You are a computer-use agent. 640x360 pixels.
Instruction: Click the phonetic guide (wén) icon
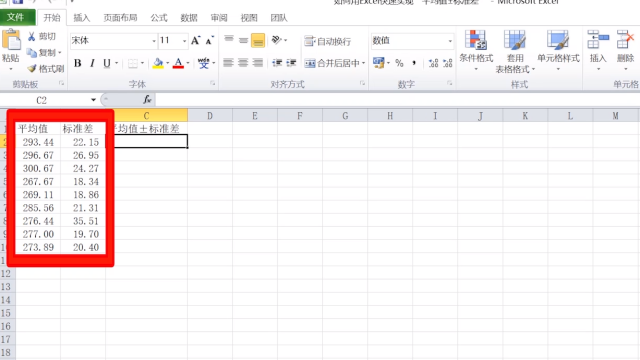pos(203,63)
